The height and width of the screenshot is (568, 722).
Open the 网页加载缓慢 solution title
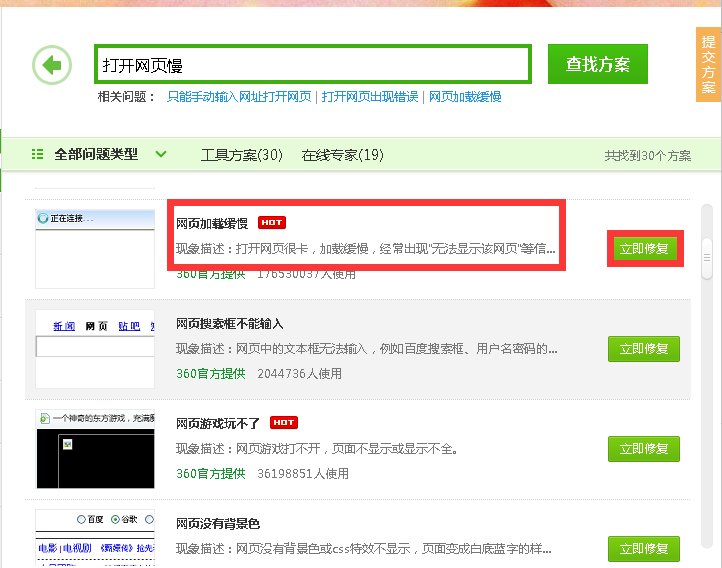pyautogui.click(x=212, y=223)
